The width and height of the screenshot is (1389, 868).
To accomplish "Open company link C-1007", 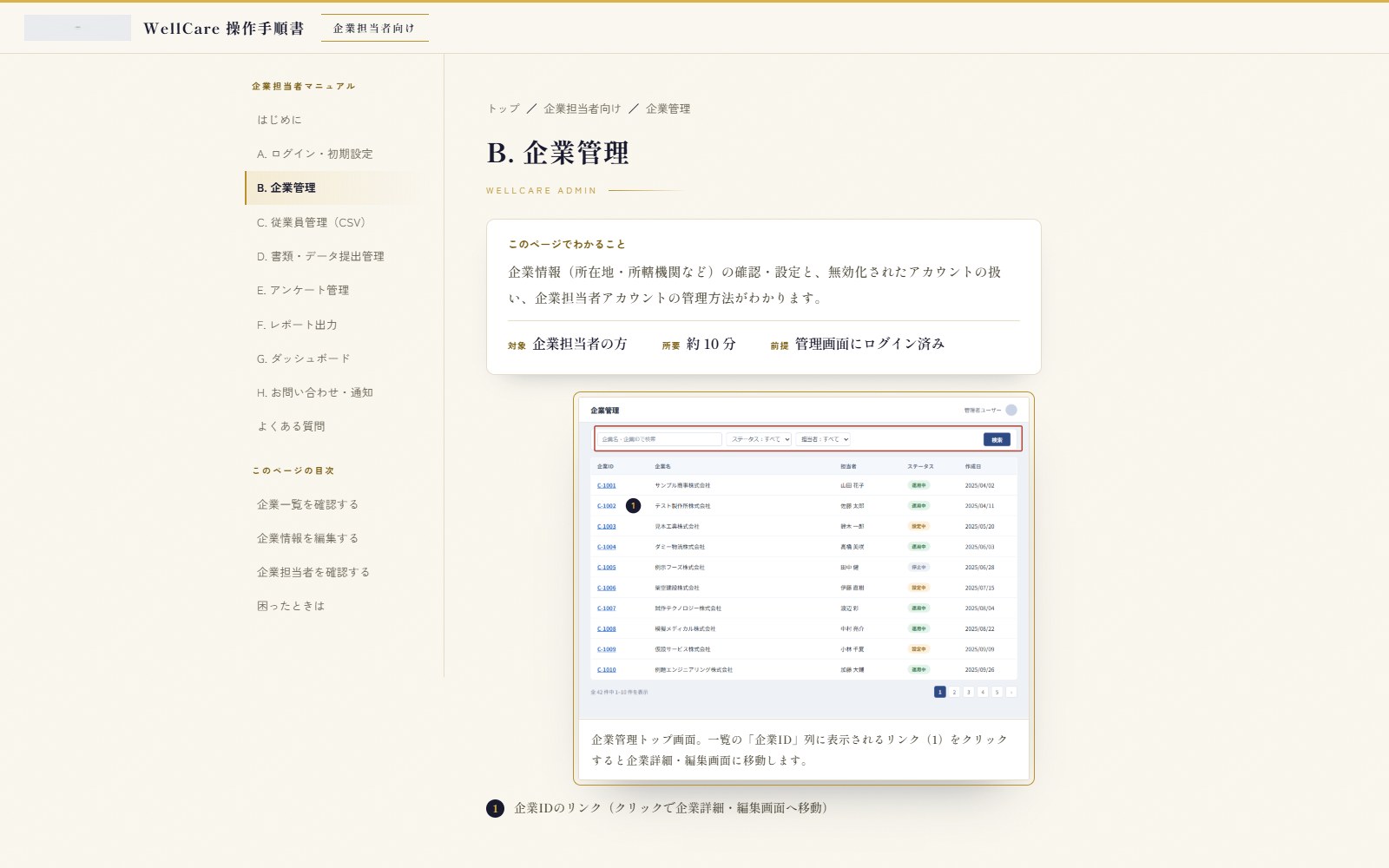I will click(x=607, y=608).
